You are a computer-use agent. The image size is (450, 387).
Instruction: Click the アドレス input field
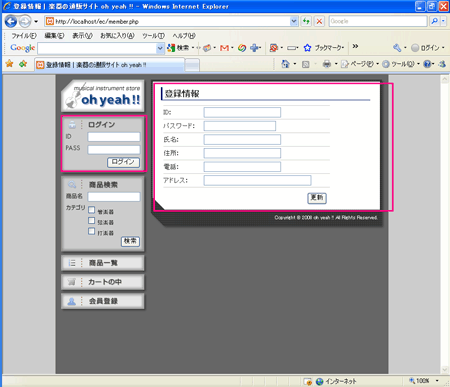coord(258,181)
